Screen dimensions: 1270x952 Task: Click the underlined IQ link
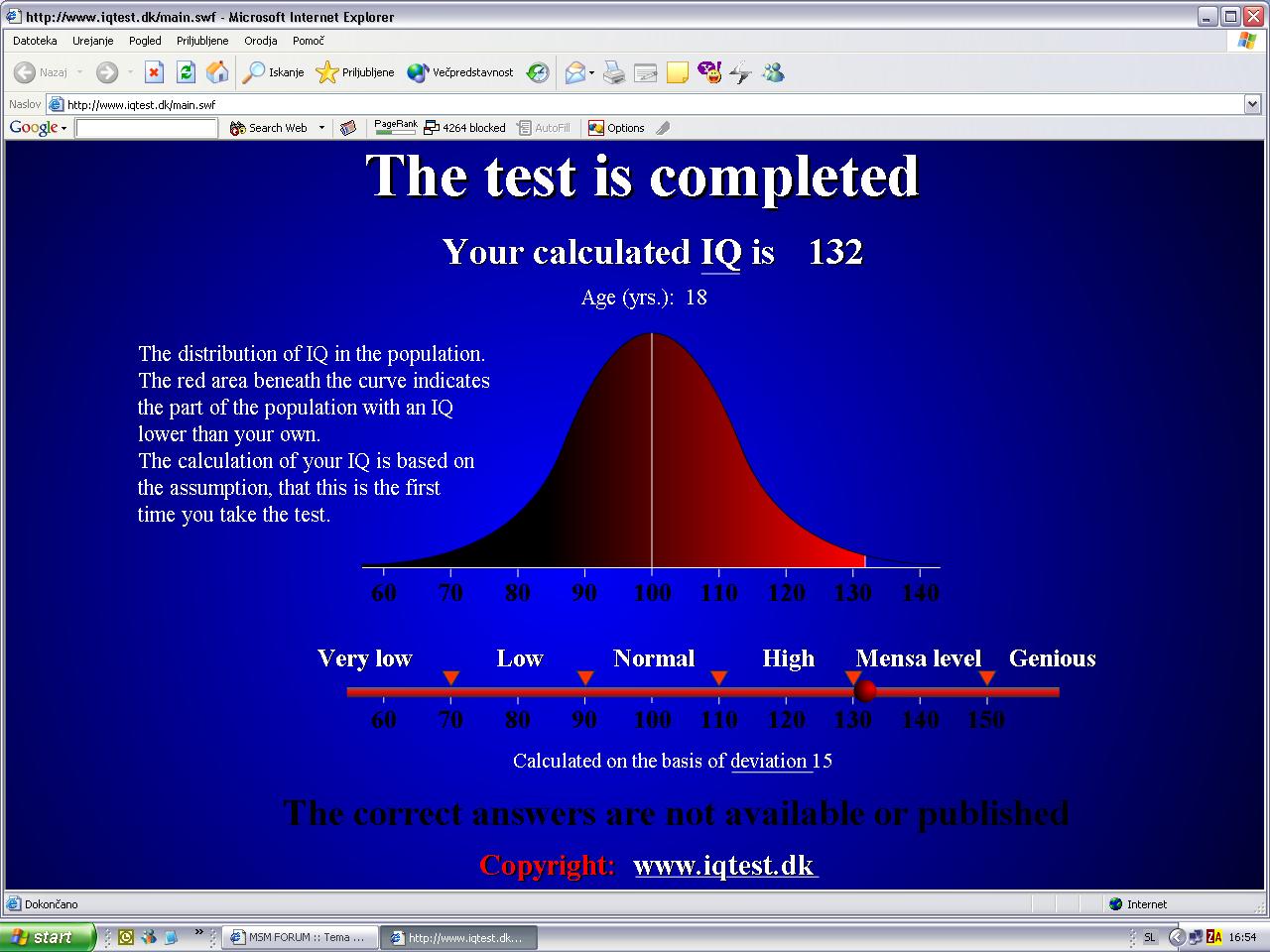pyautogui.click(x=721, y=252)
